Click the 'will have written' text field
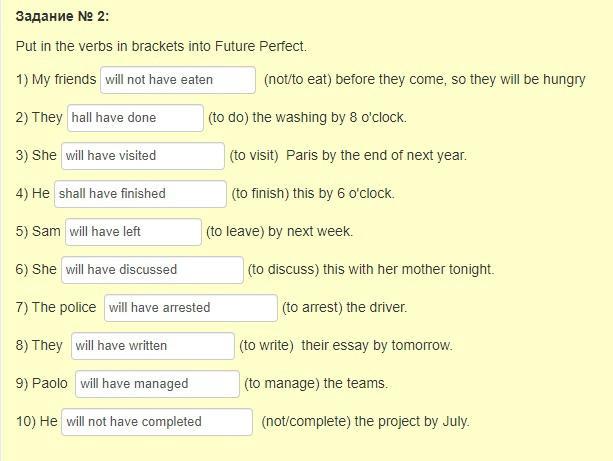Image resolution: width=613 pixels, height=461 pixels. coord(153,346)
